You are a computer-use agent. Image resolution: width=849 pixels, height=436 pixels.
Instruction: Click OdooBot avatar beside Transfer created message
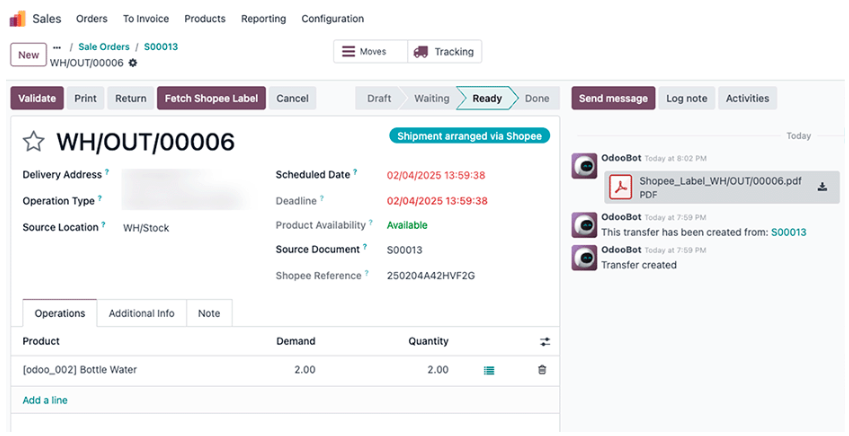[584, 258]
